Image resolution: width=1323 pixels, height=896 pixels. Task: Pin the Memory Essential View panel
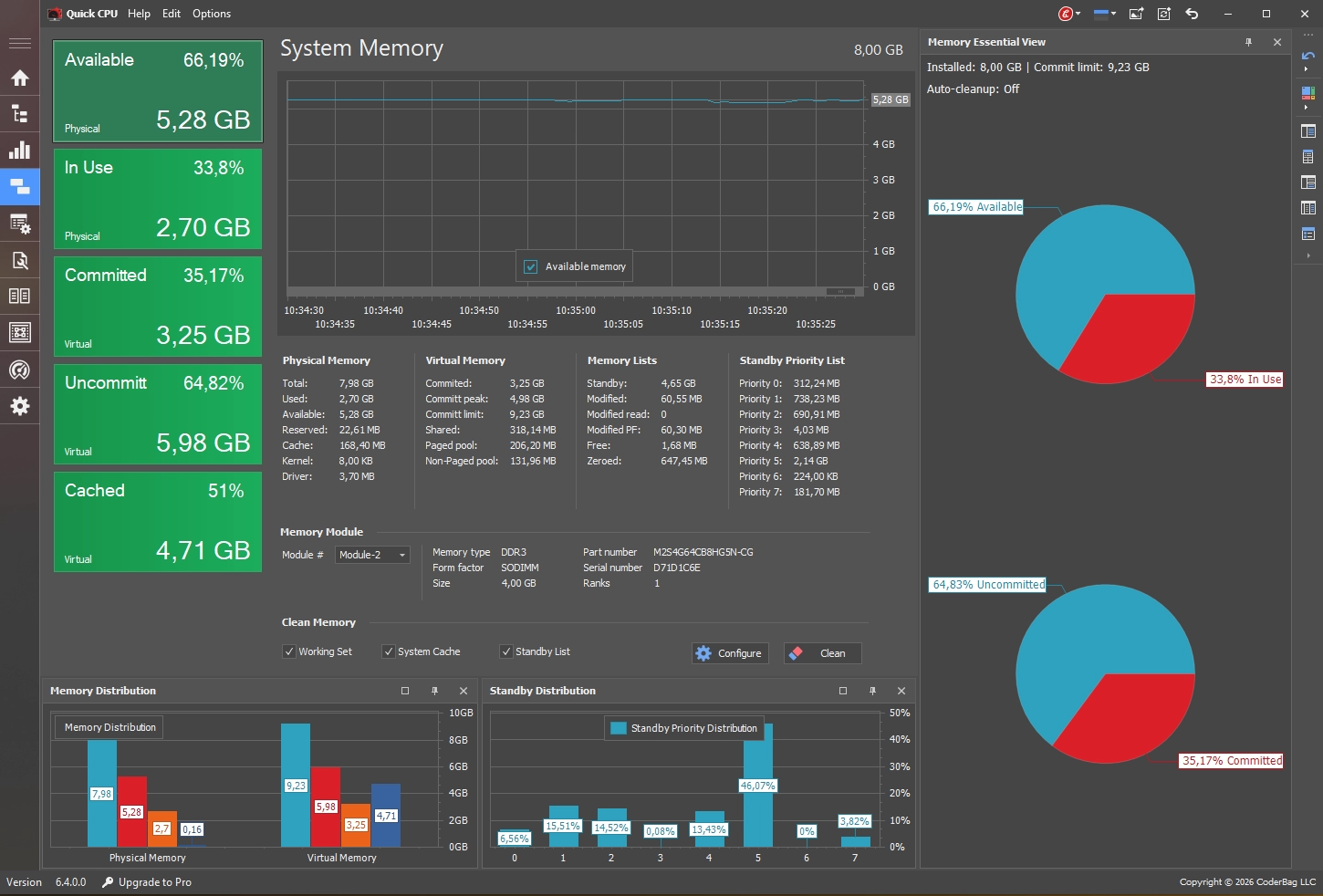tap(1248, 42)
